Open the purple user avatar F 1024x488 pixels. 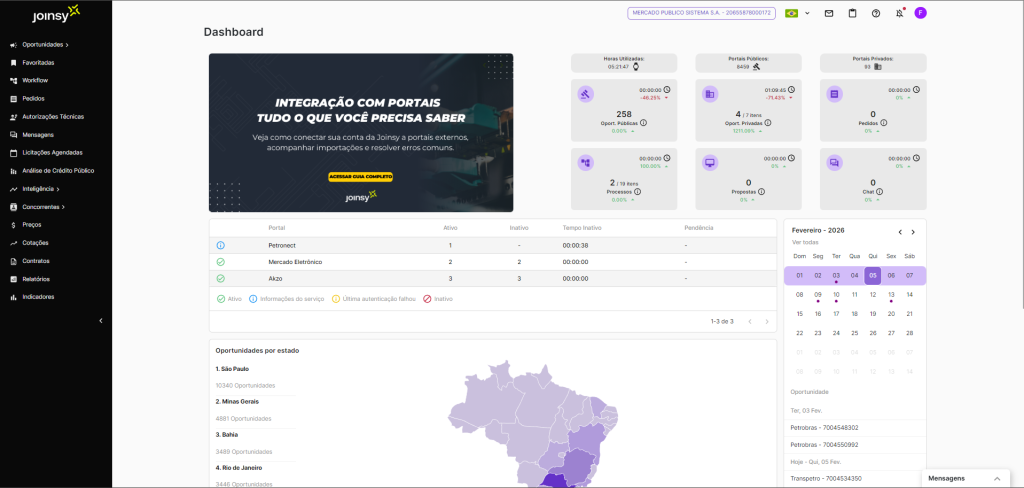coord(920,13)
